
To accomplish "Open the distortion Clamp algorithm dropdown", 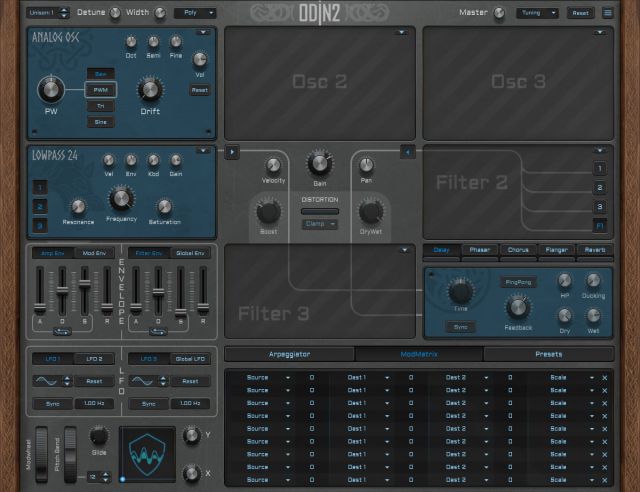I will [320, 224].
